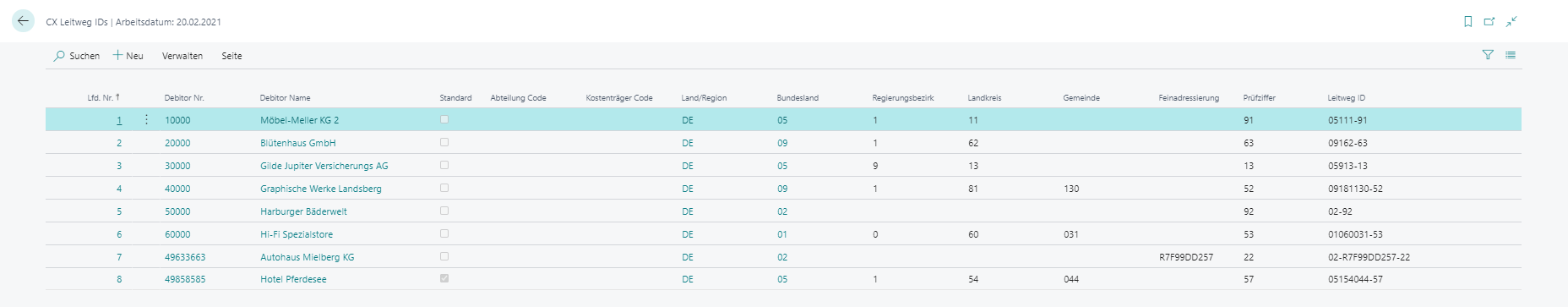1568x307 pixels.
Task: Open Gilde Jupiter Versicherungs AG link
Action: point(324,166)
